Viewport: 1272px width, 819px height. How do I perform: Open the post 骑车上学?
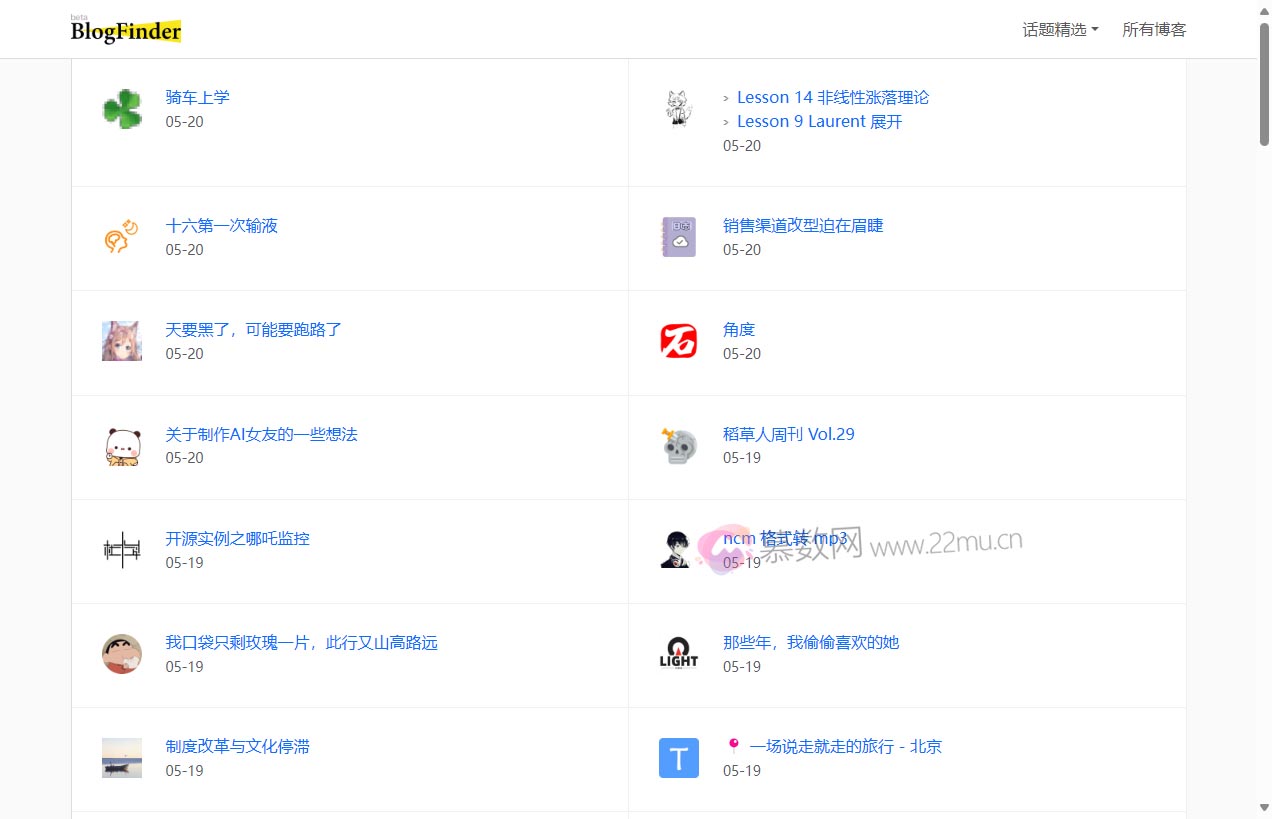198,97
